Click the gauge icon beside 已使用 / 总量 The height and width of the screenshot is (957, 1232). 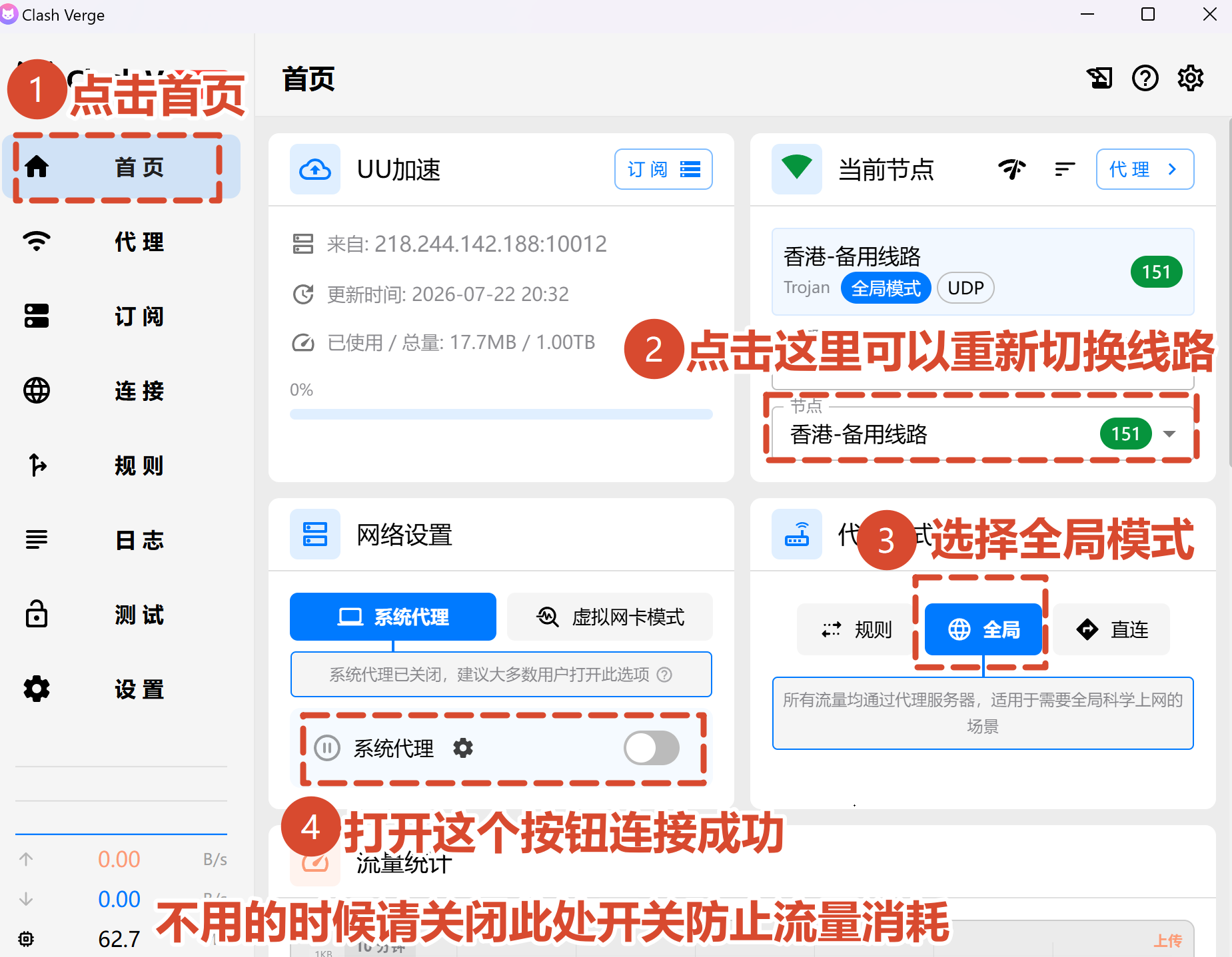coord(303,342)
